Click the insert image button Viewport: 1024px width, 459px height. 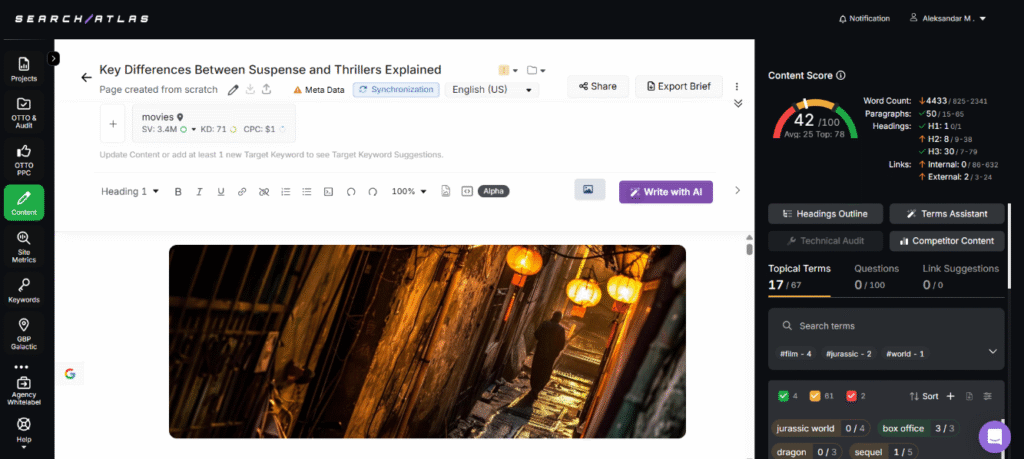pyautogui.click(x=590, y=190)
